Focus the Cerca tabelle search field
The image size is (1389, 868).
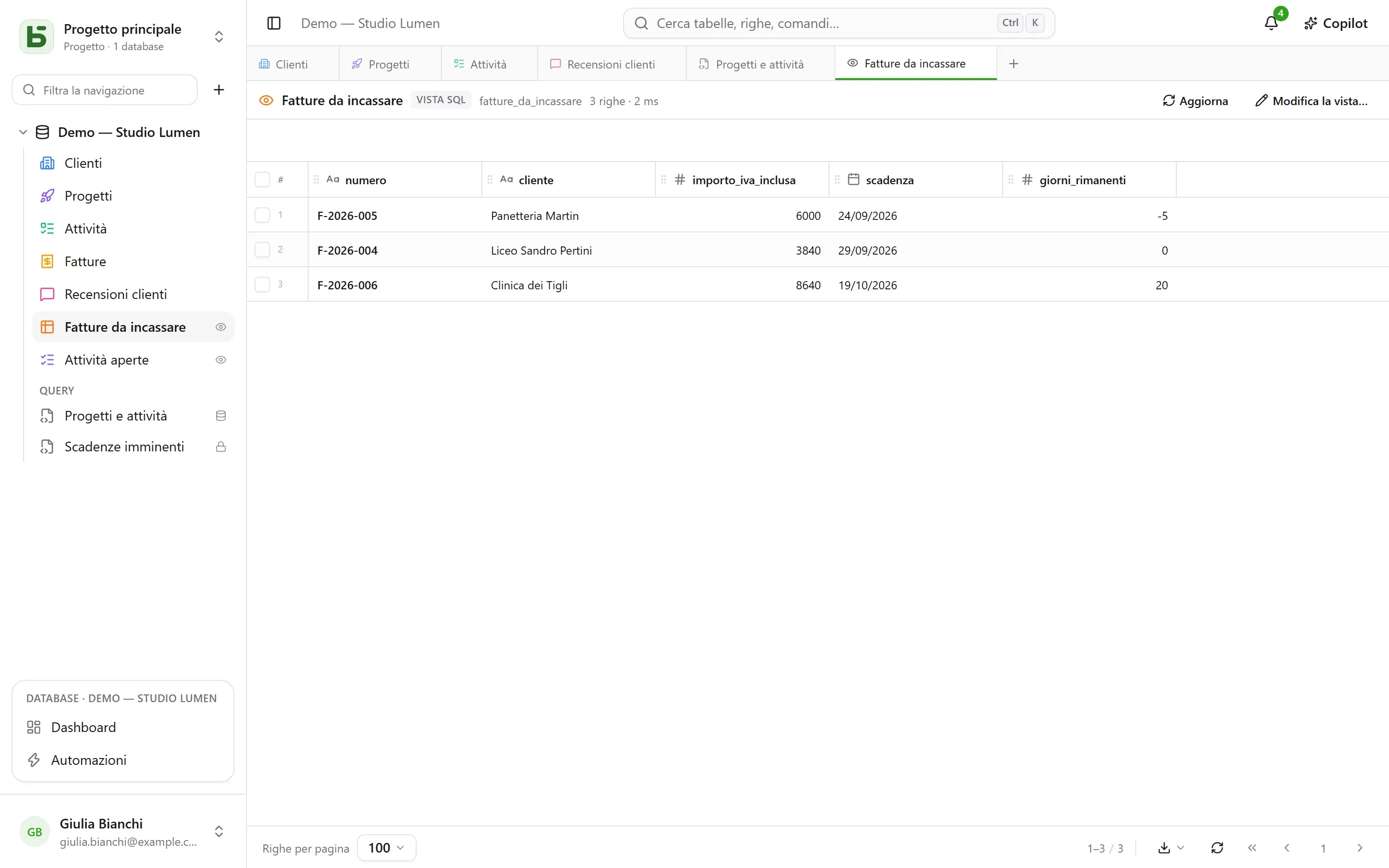click(839, 24)
